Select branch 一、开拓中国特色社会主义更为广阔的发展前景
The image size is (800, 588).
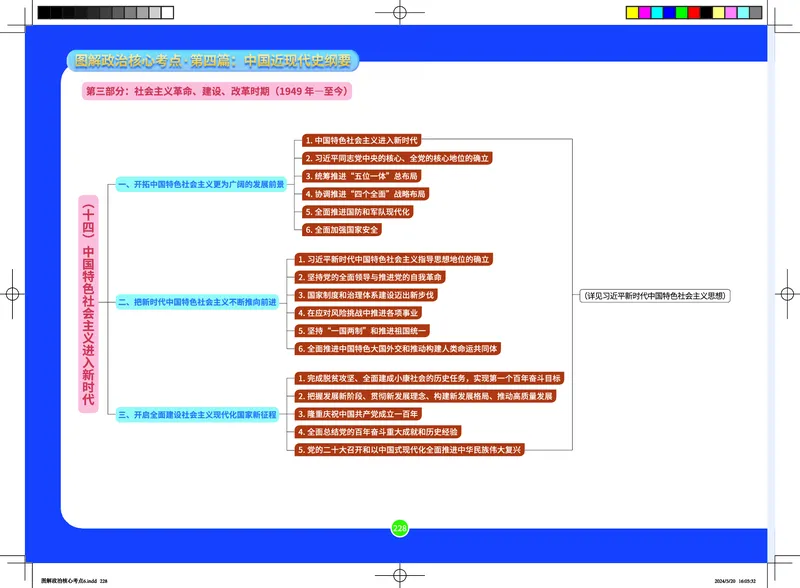click(x=200, y=185)
